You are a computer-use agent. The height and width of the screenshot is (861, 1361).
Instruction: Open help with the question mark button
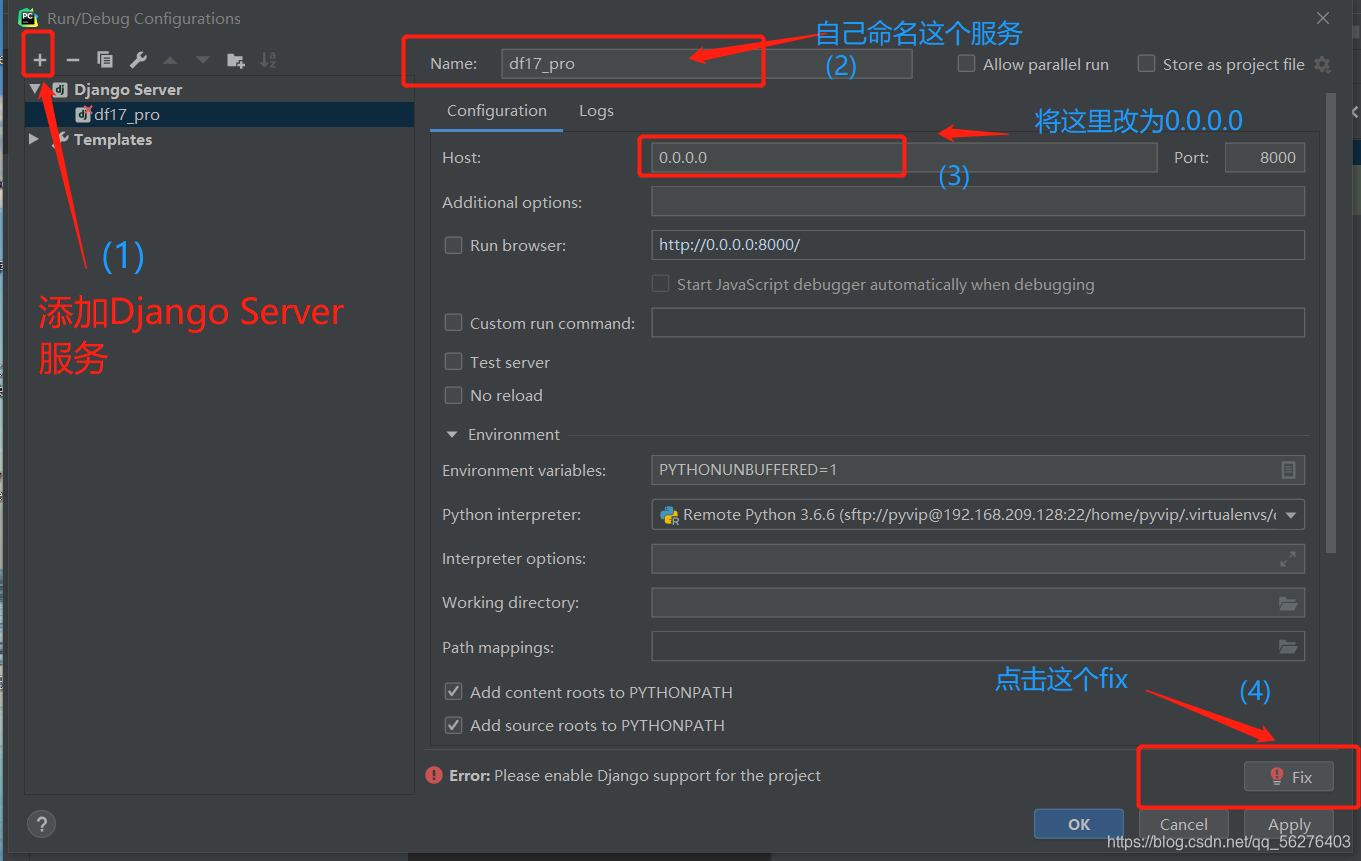41,824
